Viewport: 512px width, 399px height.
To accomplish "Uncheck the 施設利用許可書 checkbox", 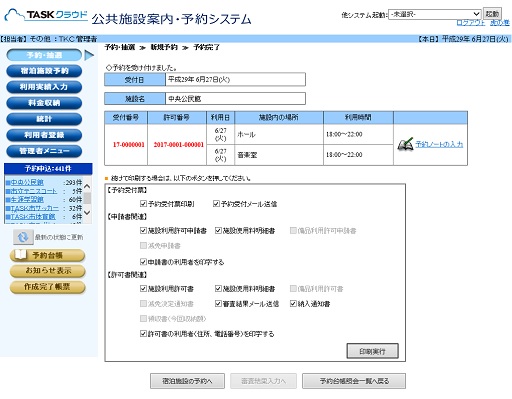I will [x=143, y=288].
